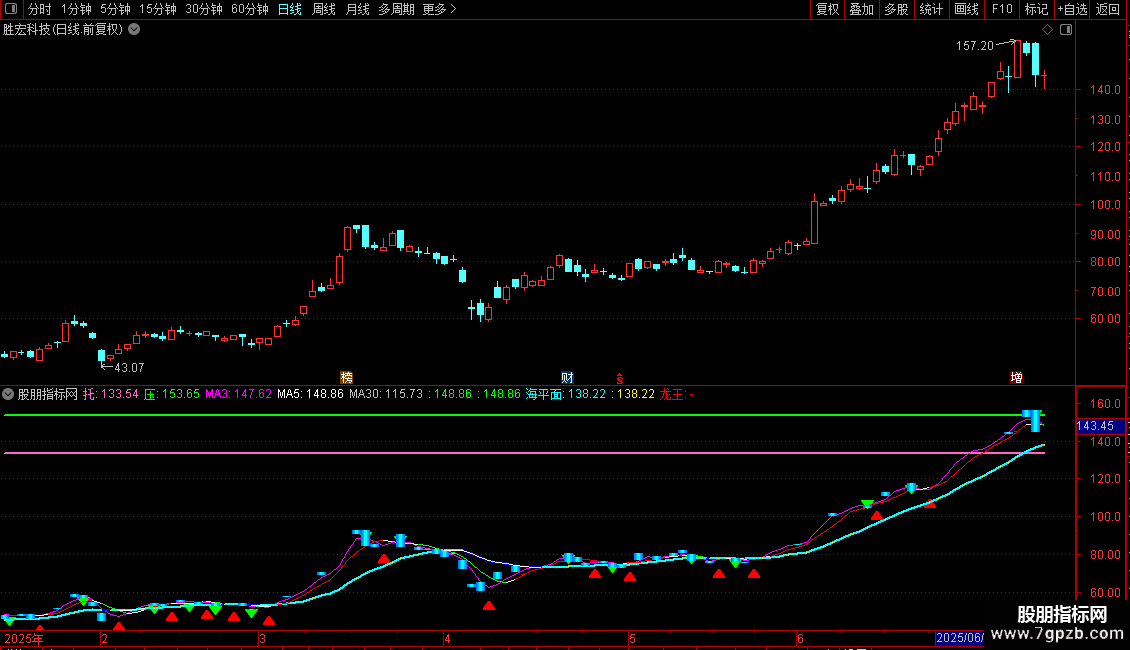Click the MA30: 115.73 value
The image size is (1130, 650).
386,394
